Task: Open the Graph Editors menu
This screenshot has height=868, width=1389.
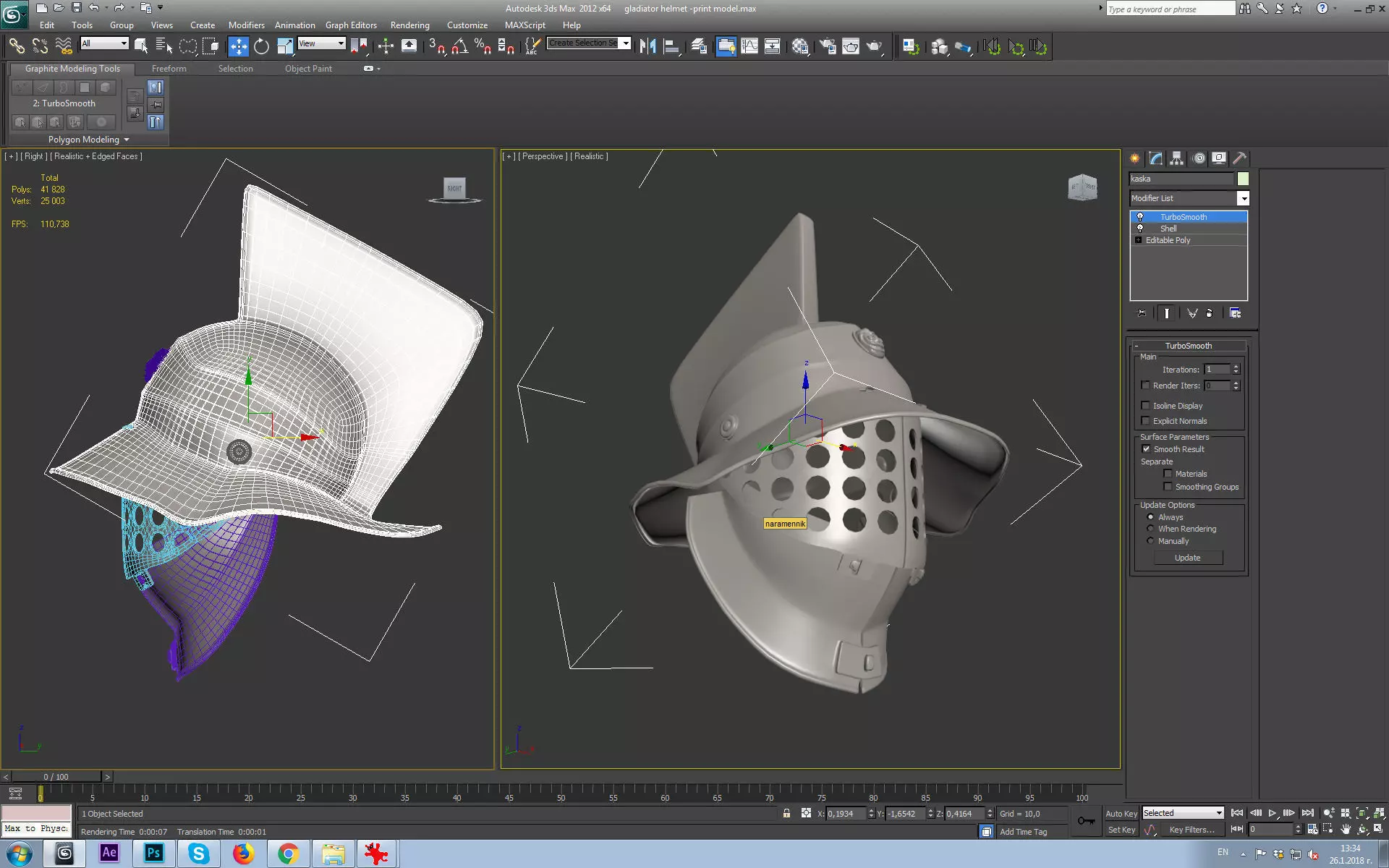Action: 351,25
